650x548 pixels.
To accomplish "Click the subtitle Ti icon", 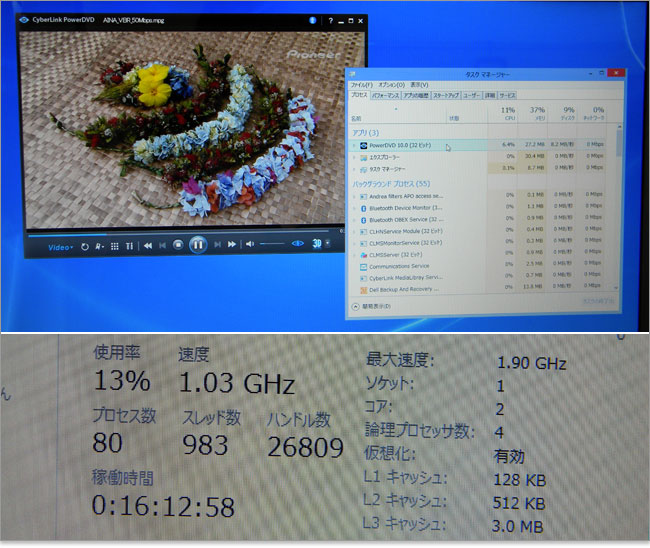I will pos(129,246).
